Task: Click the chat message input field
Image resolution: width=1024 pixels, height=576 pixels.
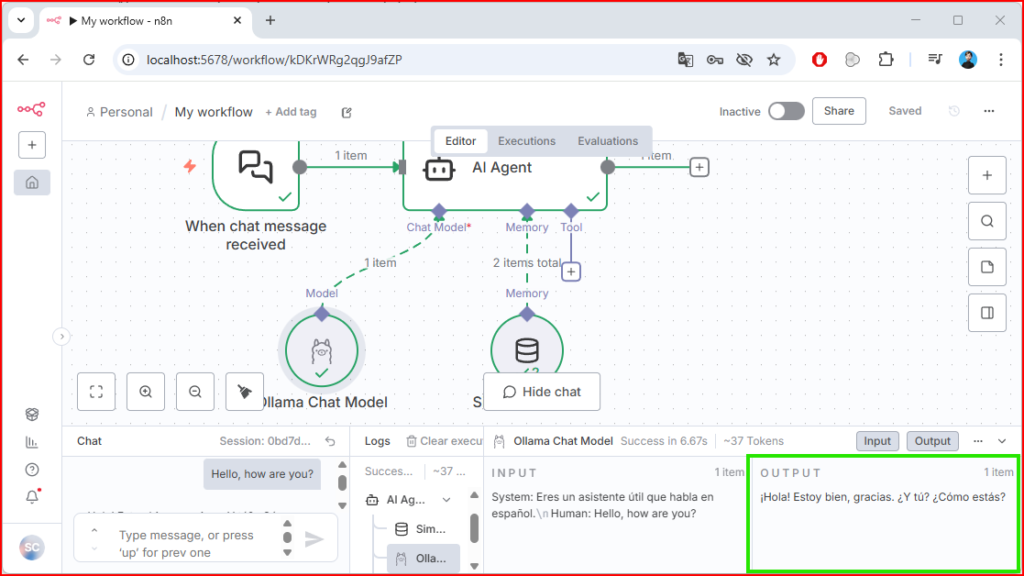Action: 190,541
